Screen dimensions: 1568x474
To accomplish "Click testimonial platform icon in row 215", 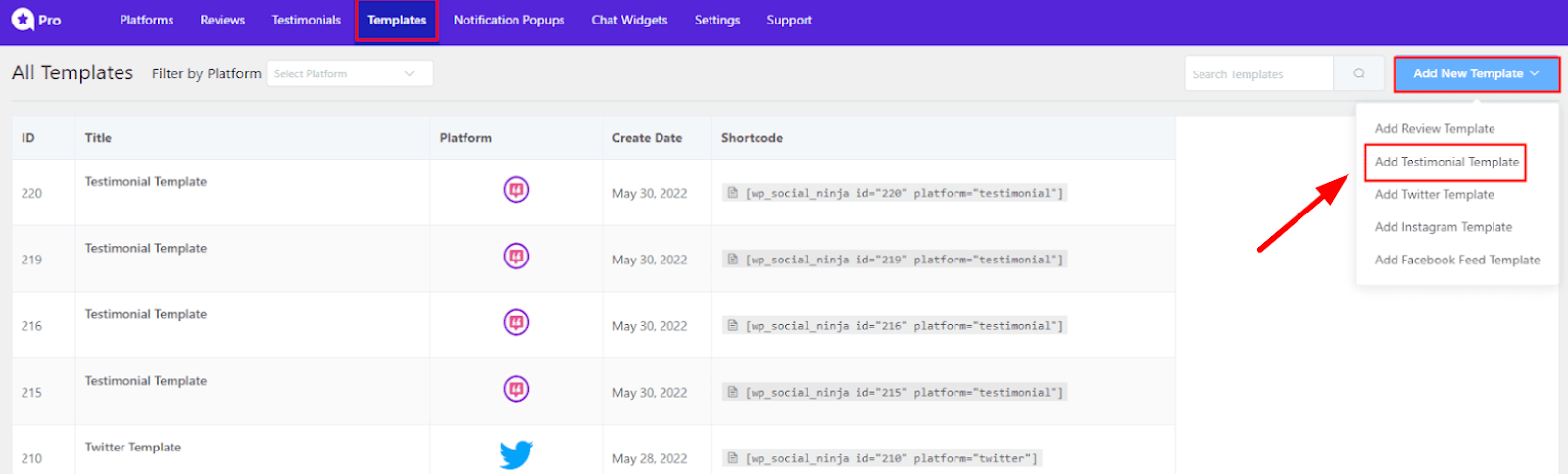I will pos(516,389).
